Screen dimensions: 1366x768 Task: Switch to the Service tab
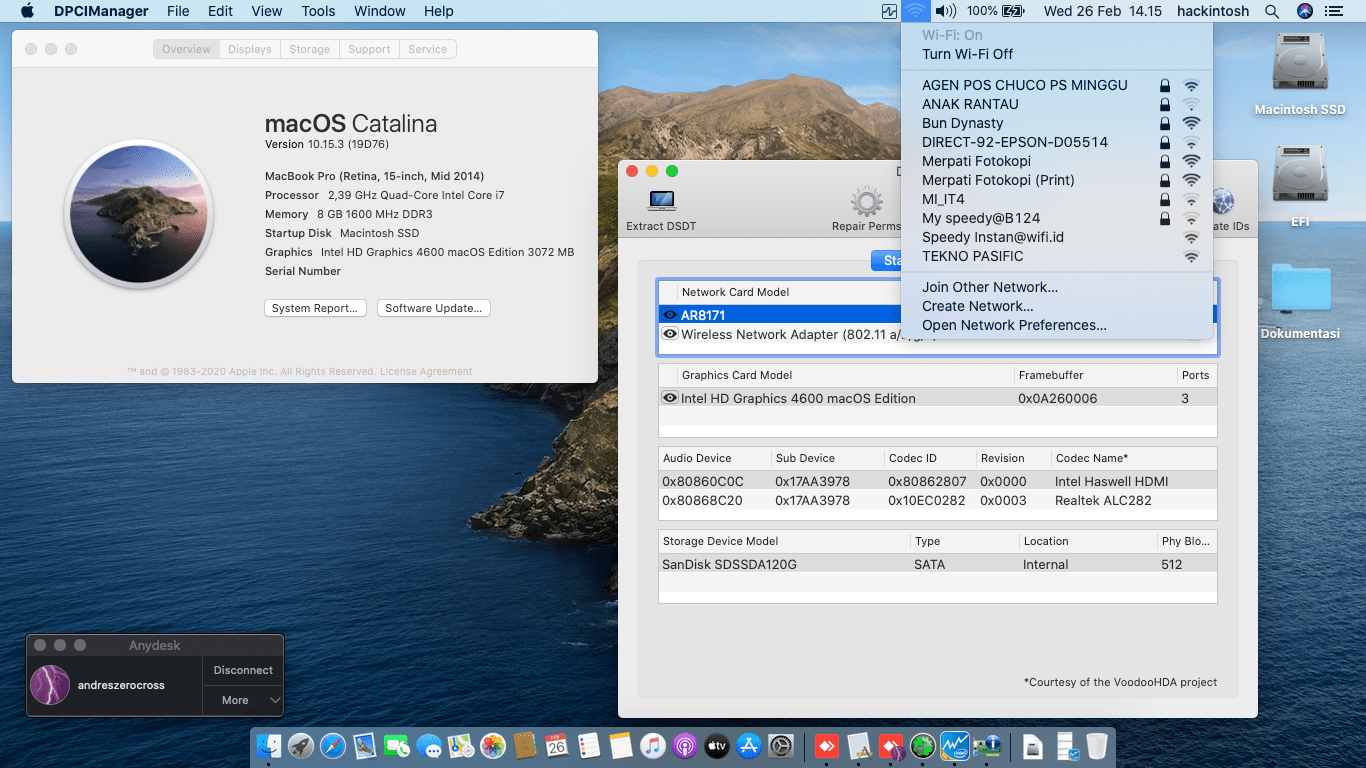pyautogui.click(x=428, y=49)
